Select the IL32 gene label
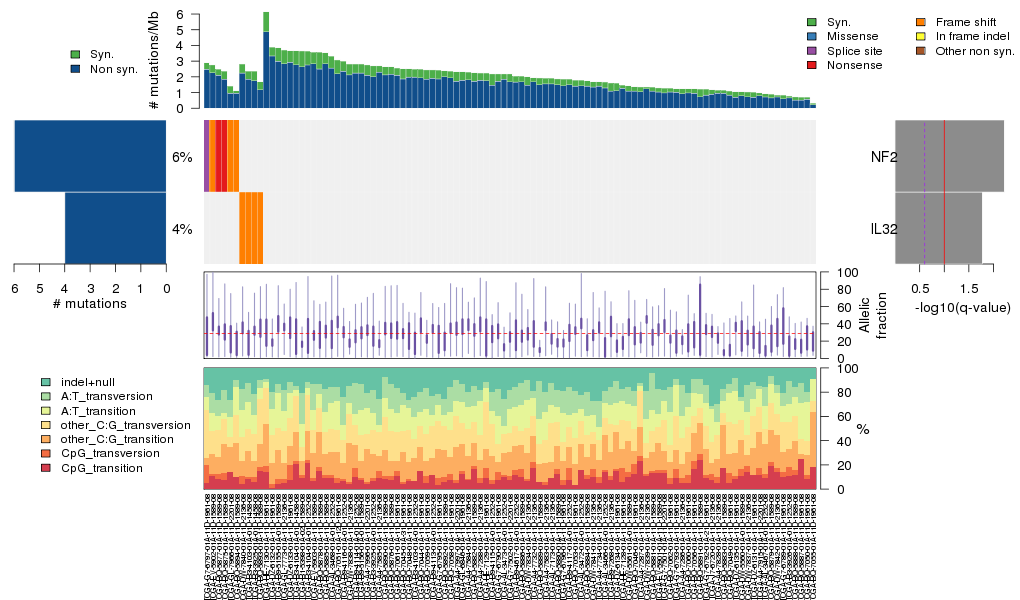Screen dimensions: 1020x600 [x=883, y=229]
